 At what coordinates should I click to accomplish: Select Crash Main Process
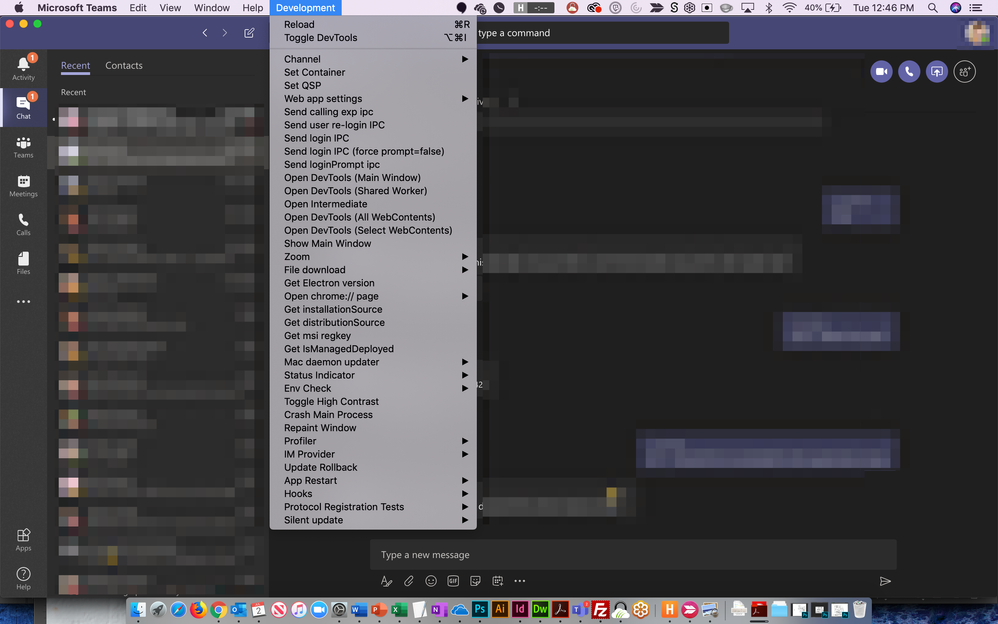coord(373,415)
